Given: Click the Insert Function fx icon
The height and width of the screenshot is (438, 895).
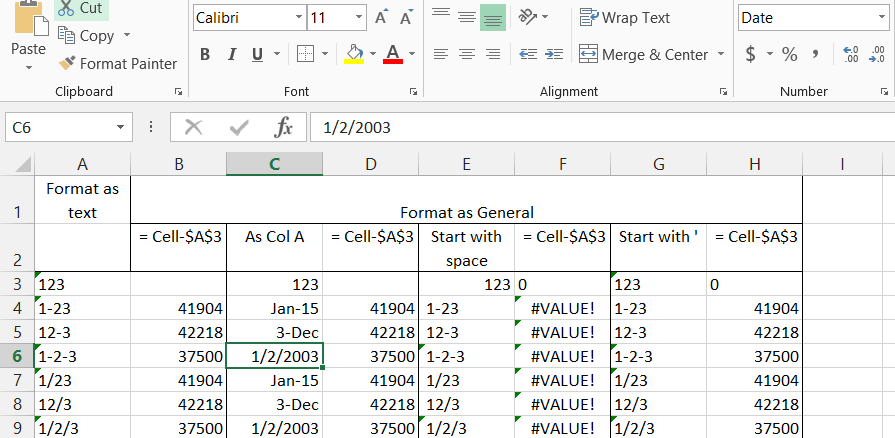Looking at the screenshot, I should tap(283, 127).
